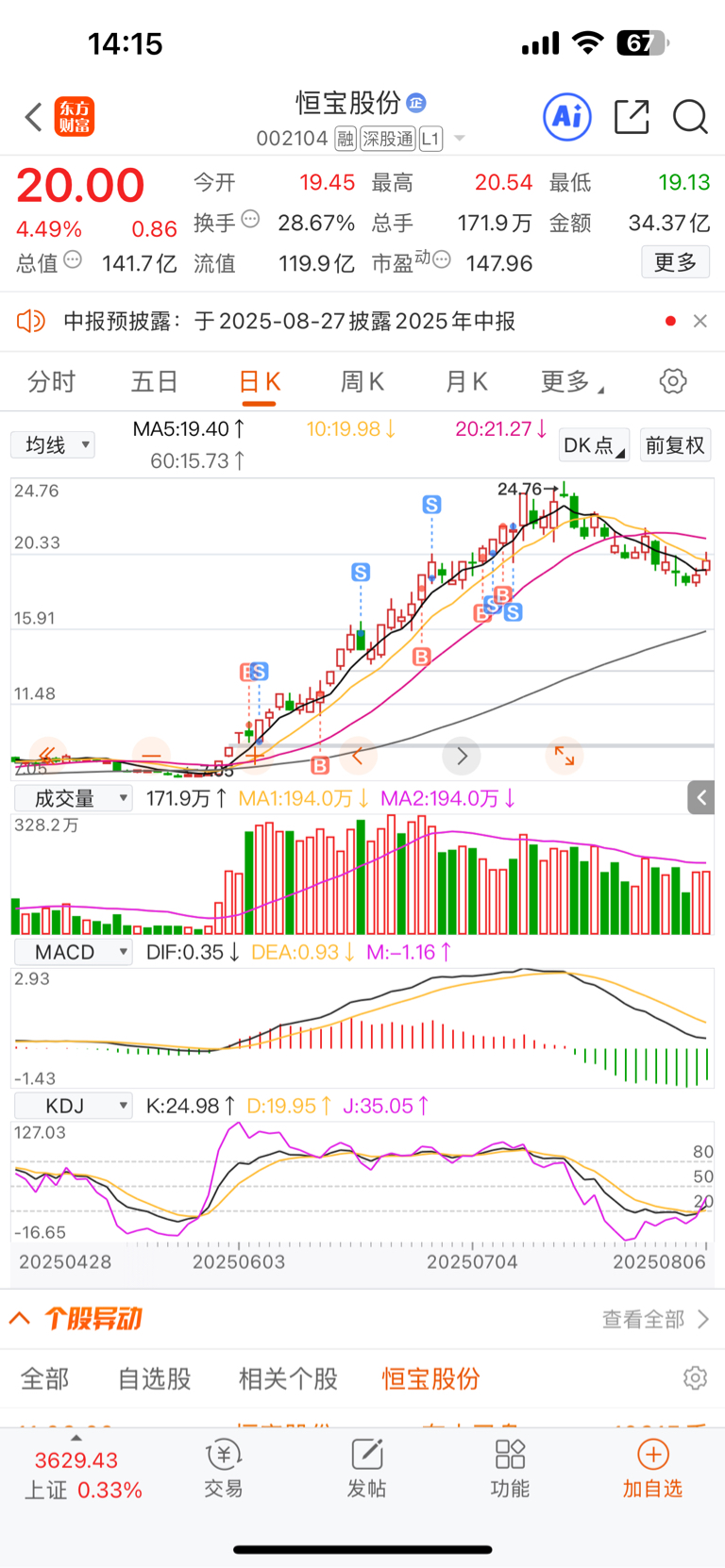The image size is (725, 1568).
Task: Select the 恒宝股份 filter tab
Action: [430, 1378]
